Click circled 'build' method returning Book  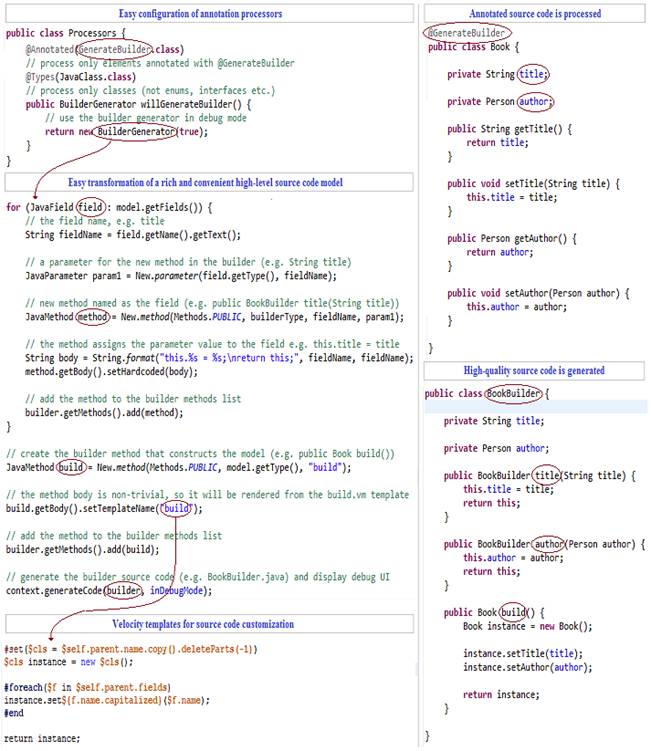tap(513, 612)
